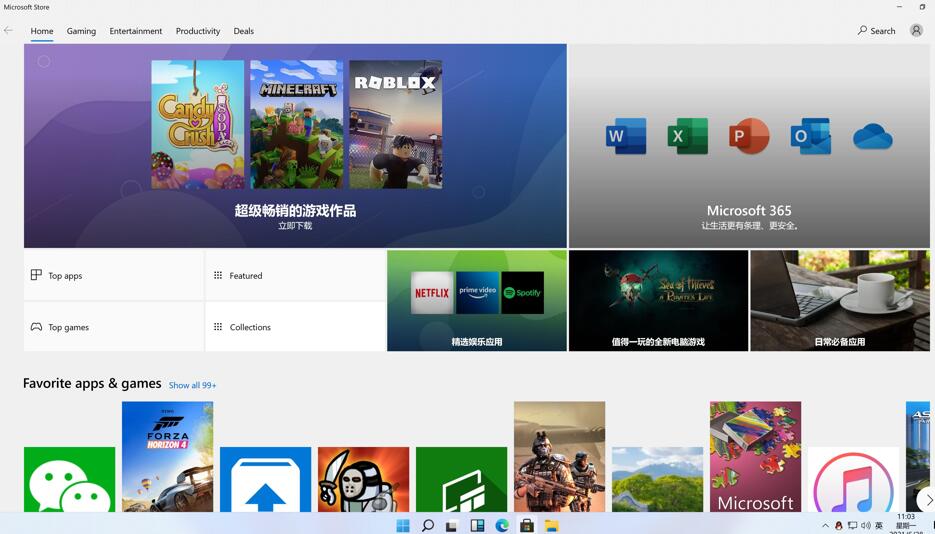Switch to the Gaming tab
The width and height of the screenshot is (935, 534).
[81, 31]
